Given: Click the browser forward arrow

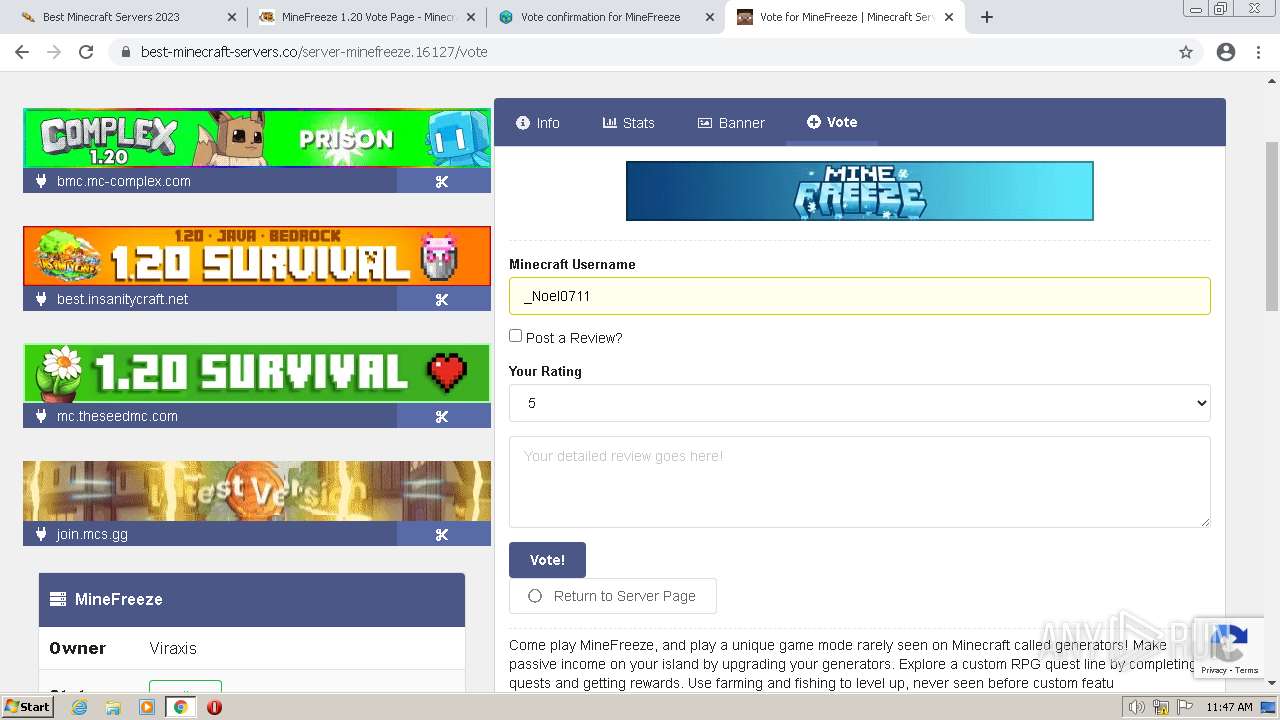Looking at the screenshot, I should (x=54, y=52).
